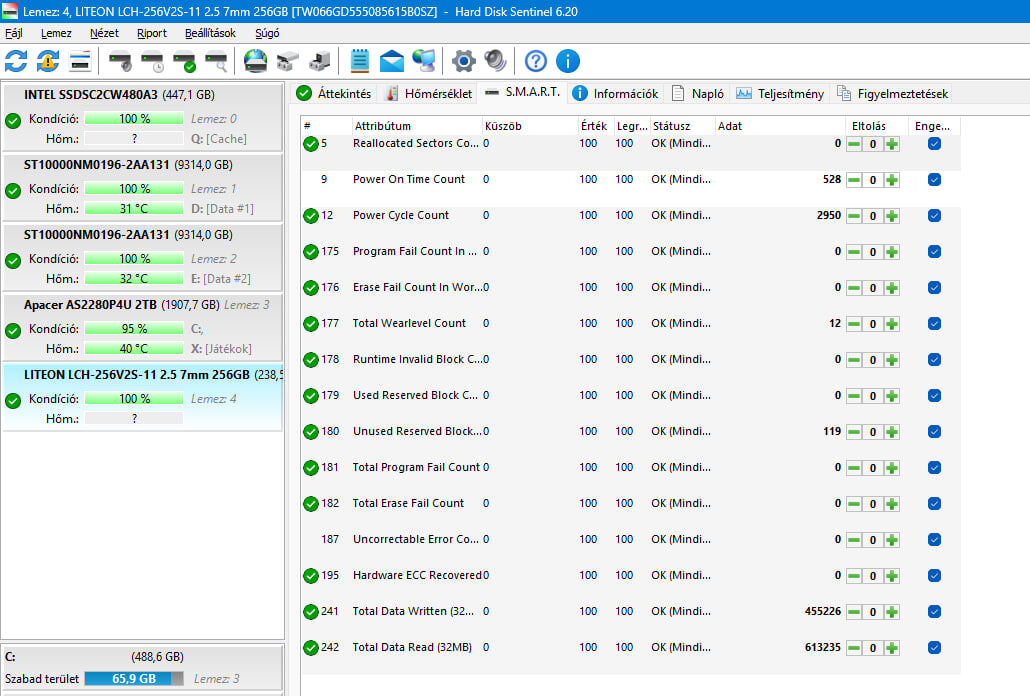Click the refresh disks icon in toolbar
The image size is (1030, 696).
(16, 62)
